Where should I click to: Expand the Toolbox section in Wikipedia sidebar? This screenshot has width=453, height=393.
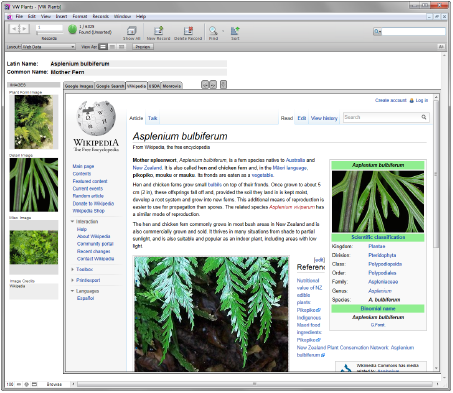(72, 269)
